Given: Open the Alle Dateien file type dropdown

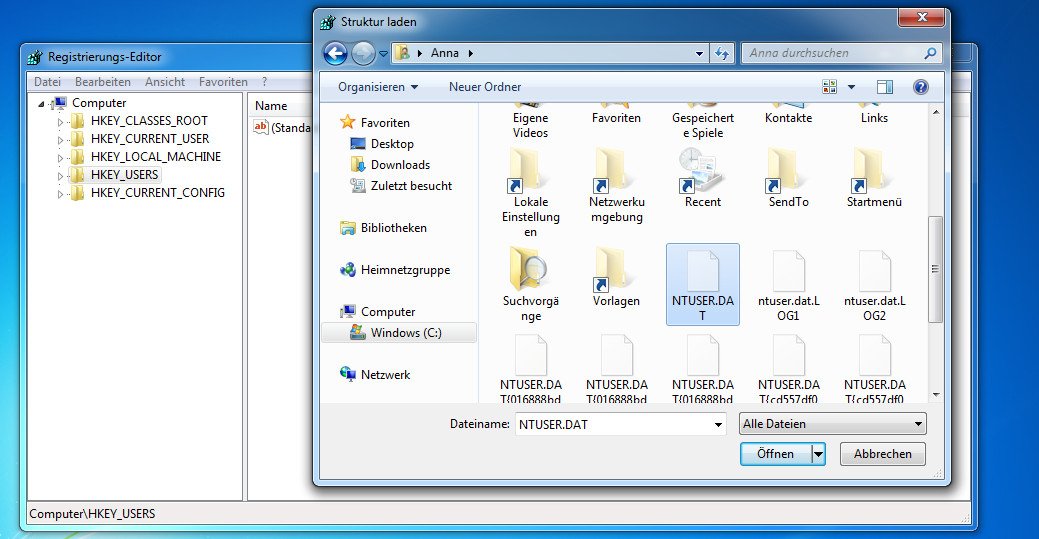Looking at the screenshot, I should pos(832,424).
